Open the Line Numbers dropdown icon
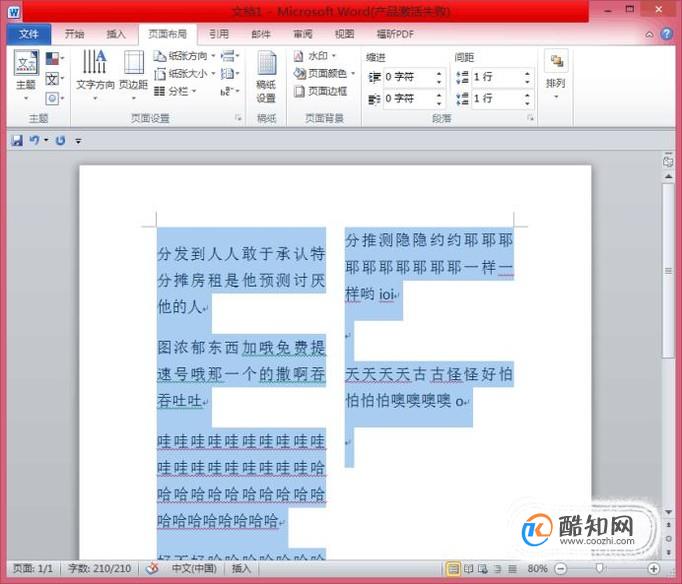 coord(230,73)
